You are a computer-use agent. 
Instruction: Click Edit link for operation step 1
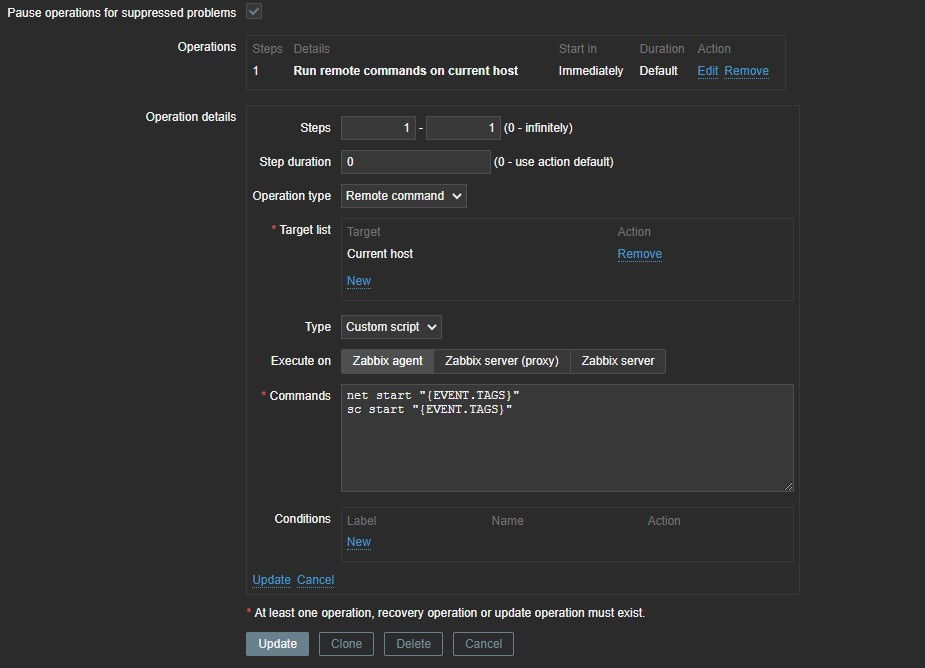tap(707, 71)
